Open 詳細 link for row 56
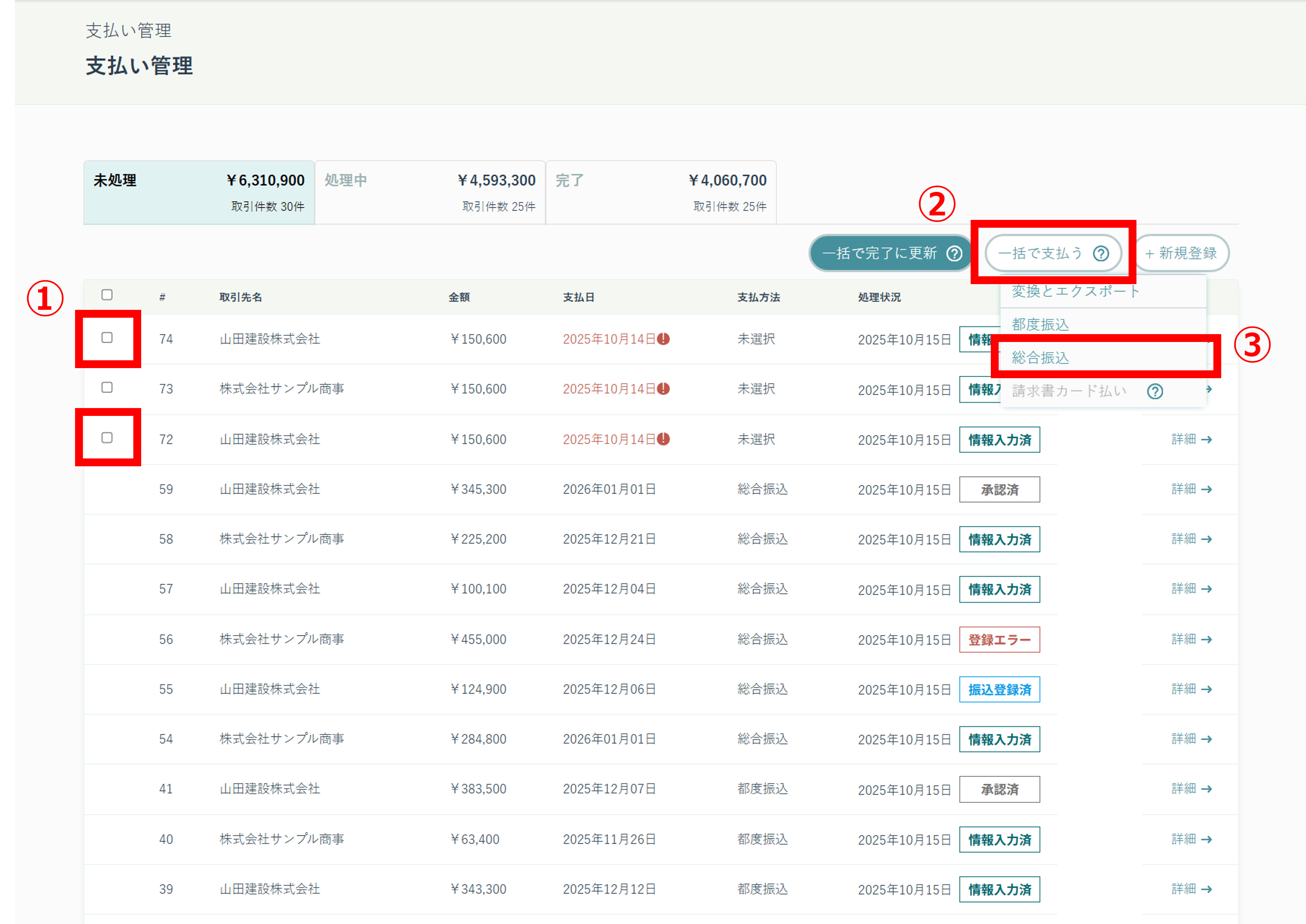 point(1192,640)
